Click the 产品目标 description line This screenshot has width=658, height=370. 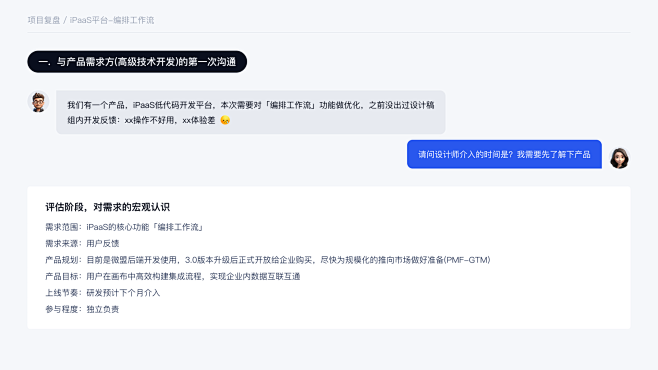coord(173,276)
